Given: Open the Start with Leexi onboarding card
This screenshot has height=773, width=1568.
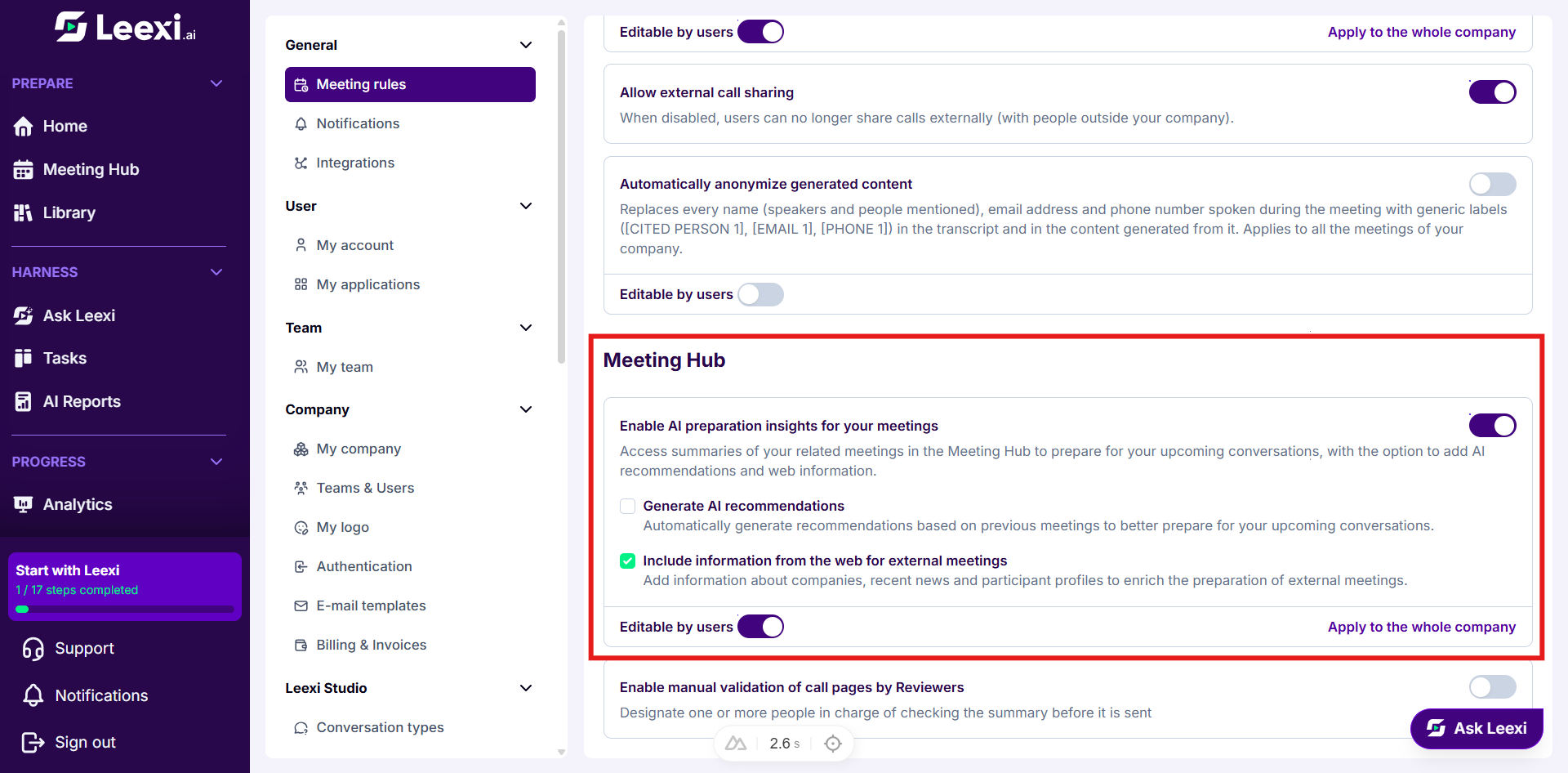Looking at the screenshot, I should point(125,587).
